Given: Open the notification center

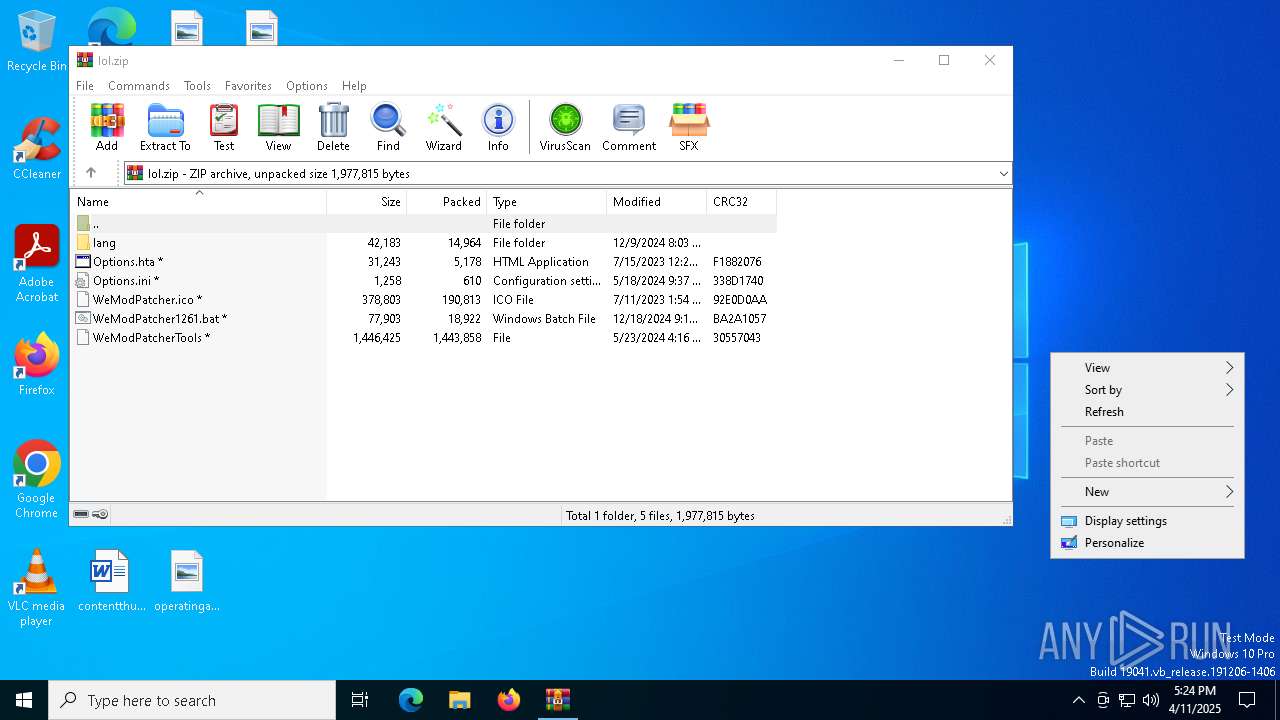Looking at the screenshot, I should click(x=1247, y=700).
